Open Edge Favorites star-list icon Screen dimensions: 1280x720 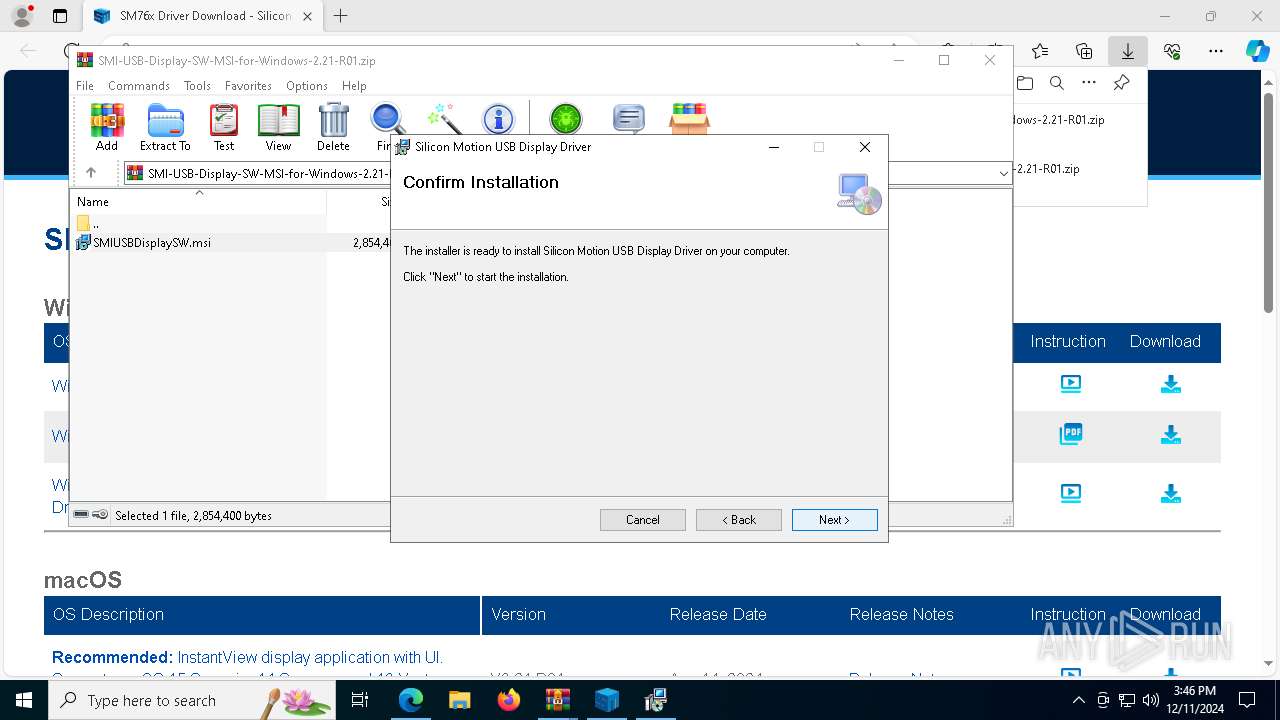1040,51
